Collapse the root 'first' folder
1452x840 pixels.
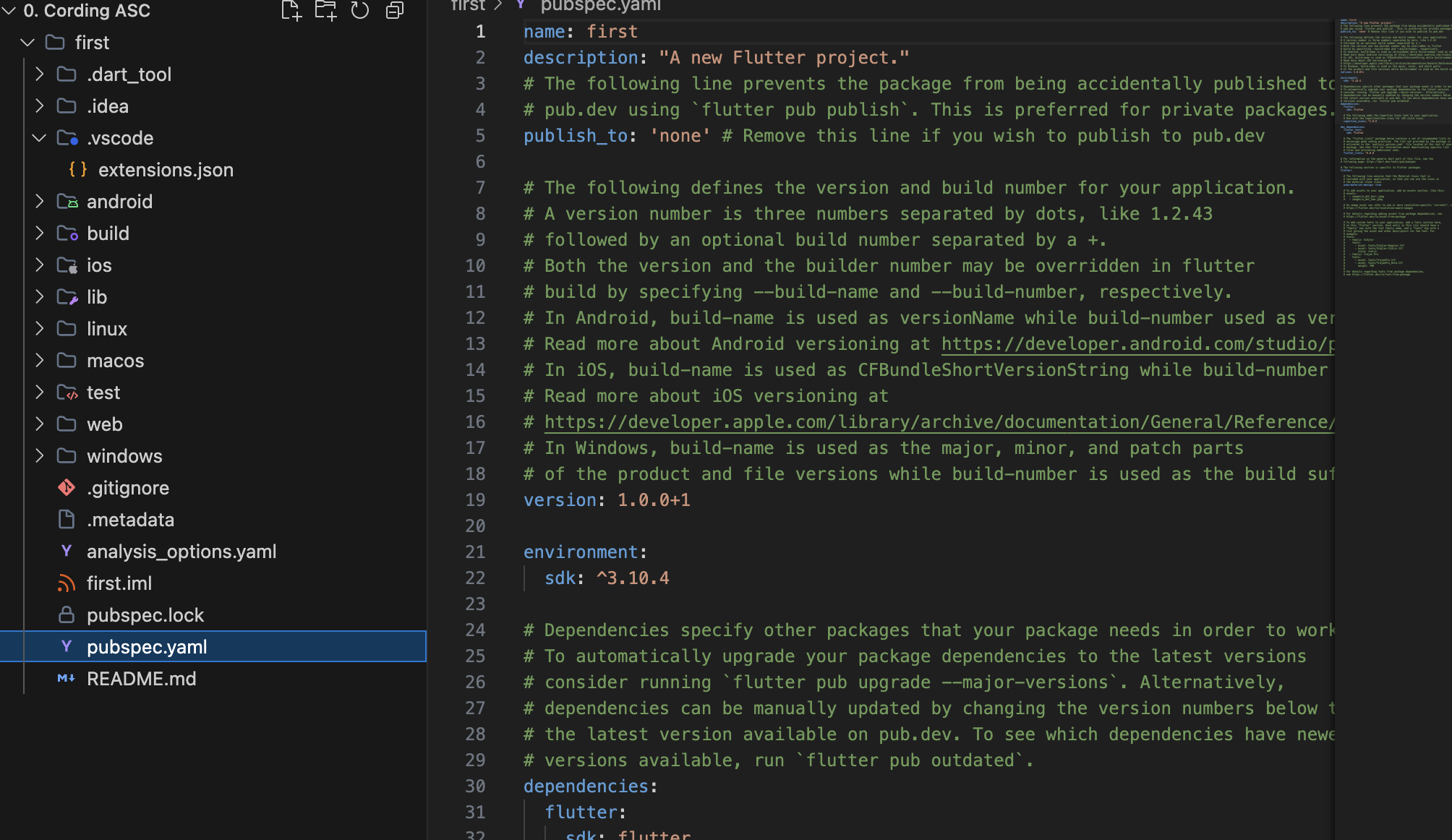click(27, 43)
